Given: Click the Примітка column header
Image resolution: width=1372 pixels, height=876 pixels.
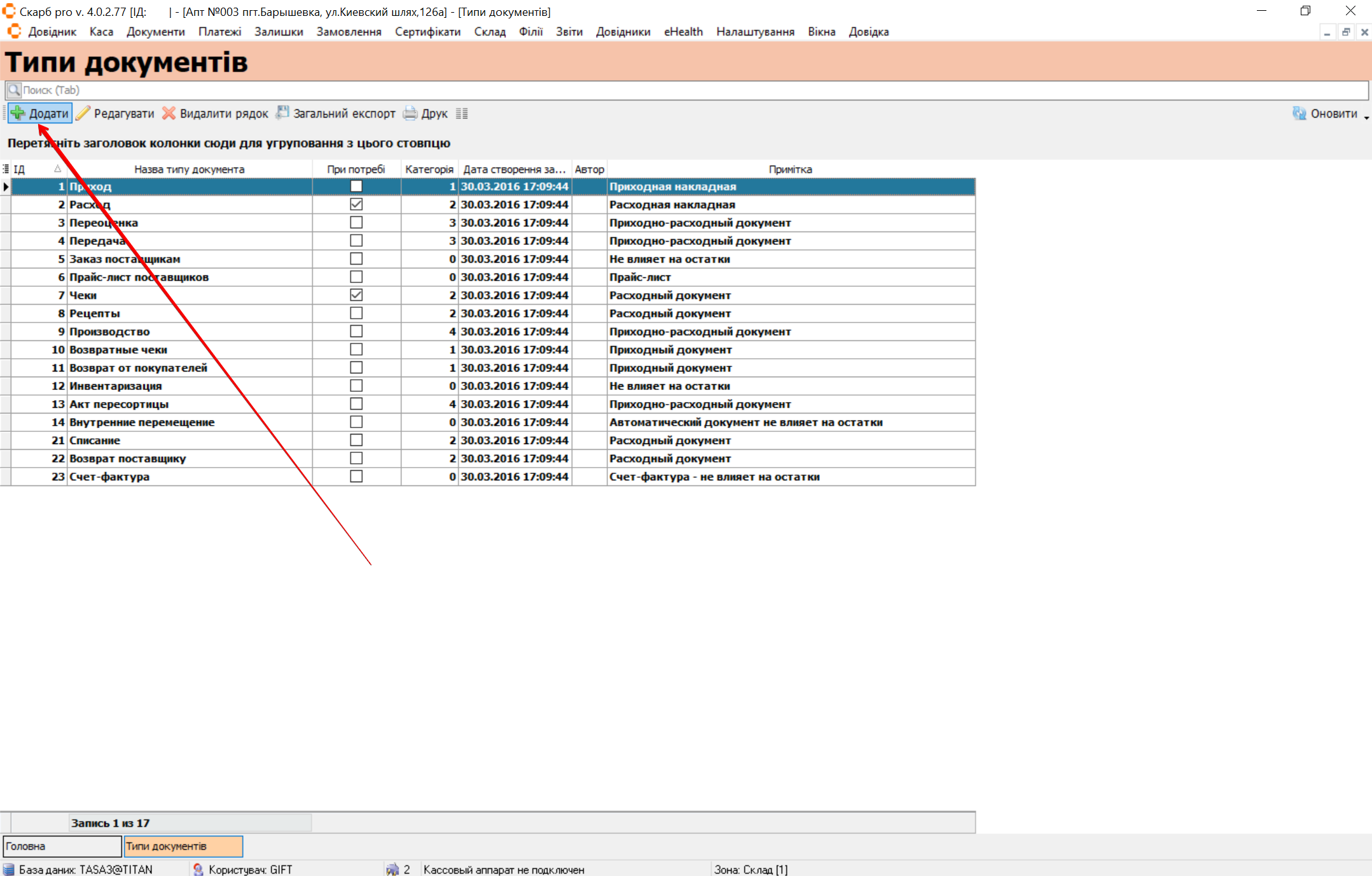Looking at the screenshot, I should click(790, 169).
